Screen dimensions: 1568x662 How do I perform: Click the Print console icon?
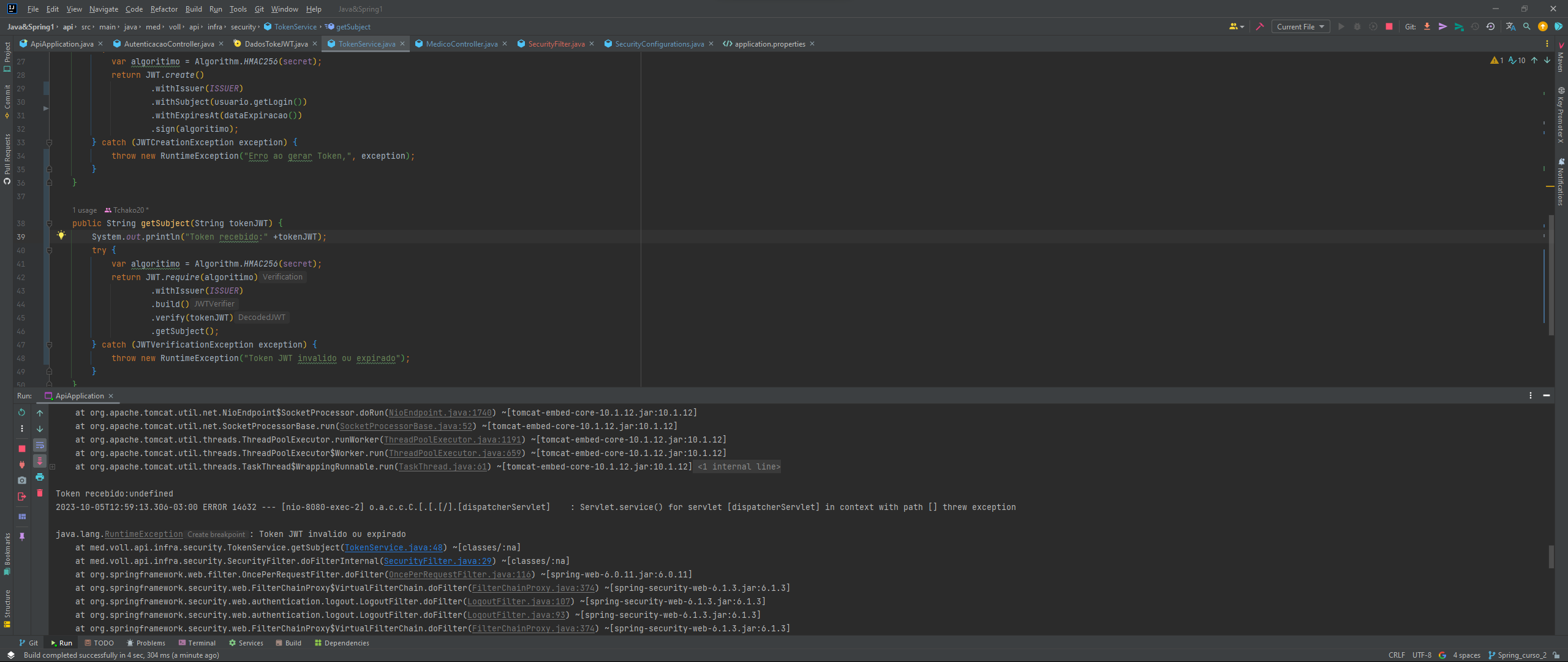pyautogui.click(x=40, y=477)
